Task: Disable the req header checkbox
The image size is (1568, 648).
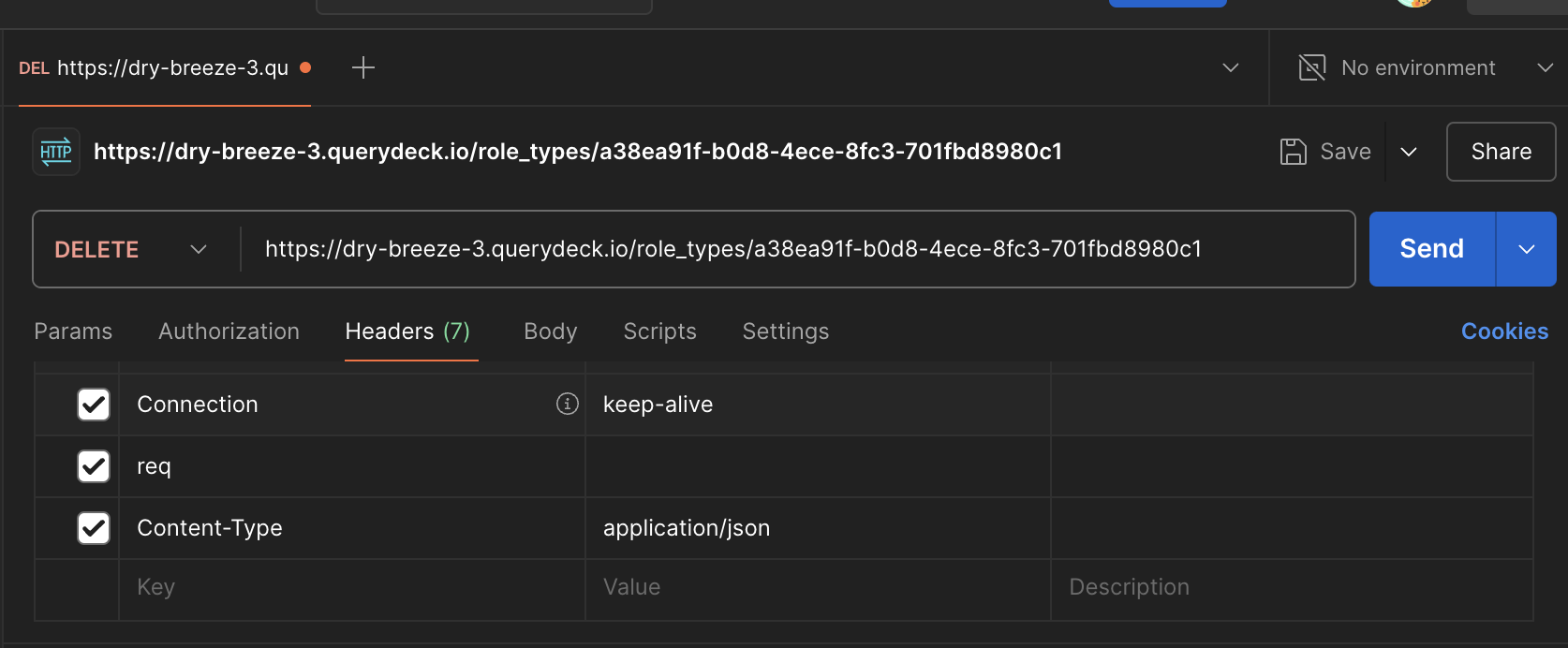Action: 94,466
